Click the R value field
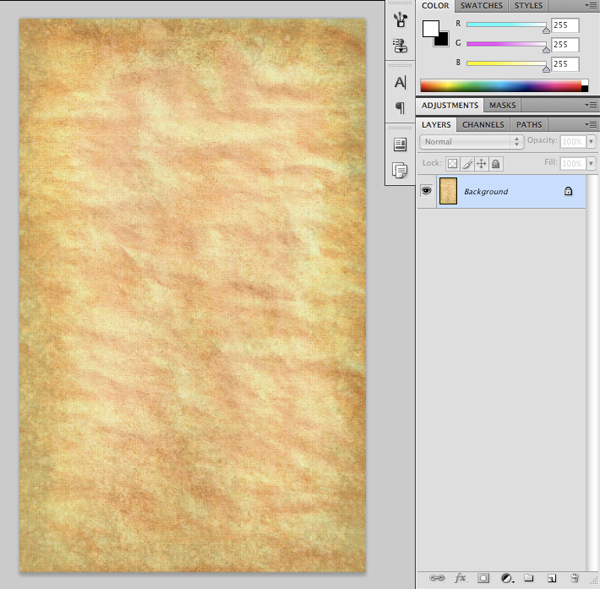This screenshot has height=589, width=600. (x=565, y=25)
